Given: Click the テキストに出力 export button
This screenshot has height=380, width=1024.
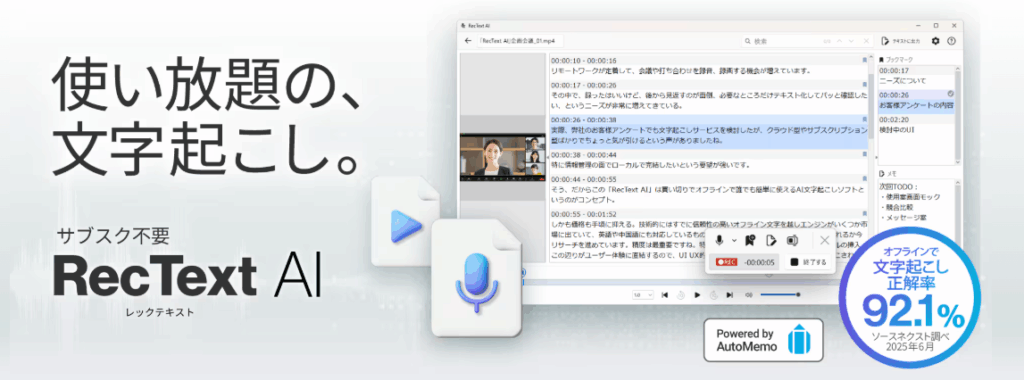Looking at the screenshot, I should coord(901,41).
